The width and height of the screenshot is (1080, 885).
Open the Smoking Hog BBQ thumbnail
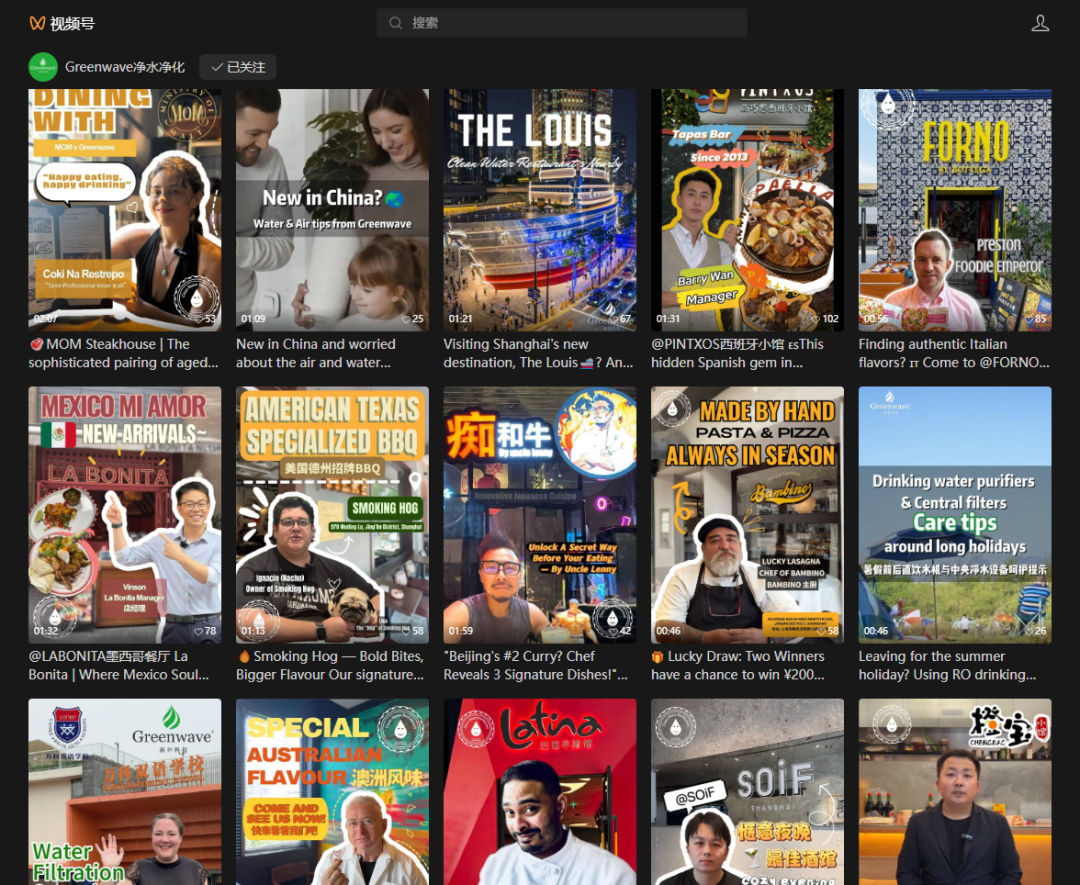pyautogui.click(x=332, y=514)
